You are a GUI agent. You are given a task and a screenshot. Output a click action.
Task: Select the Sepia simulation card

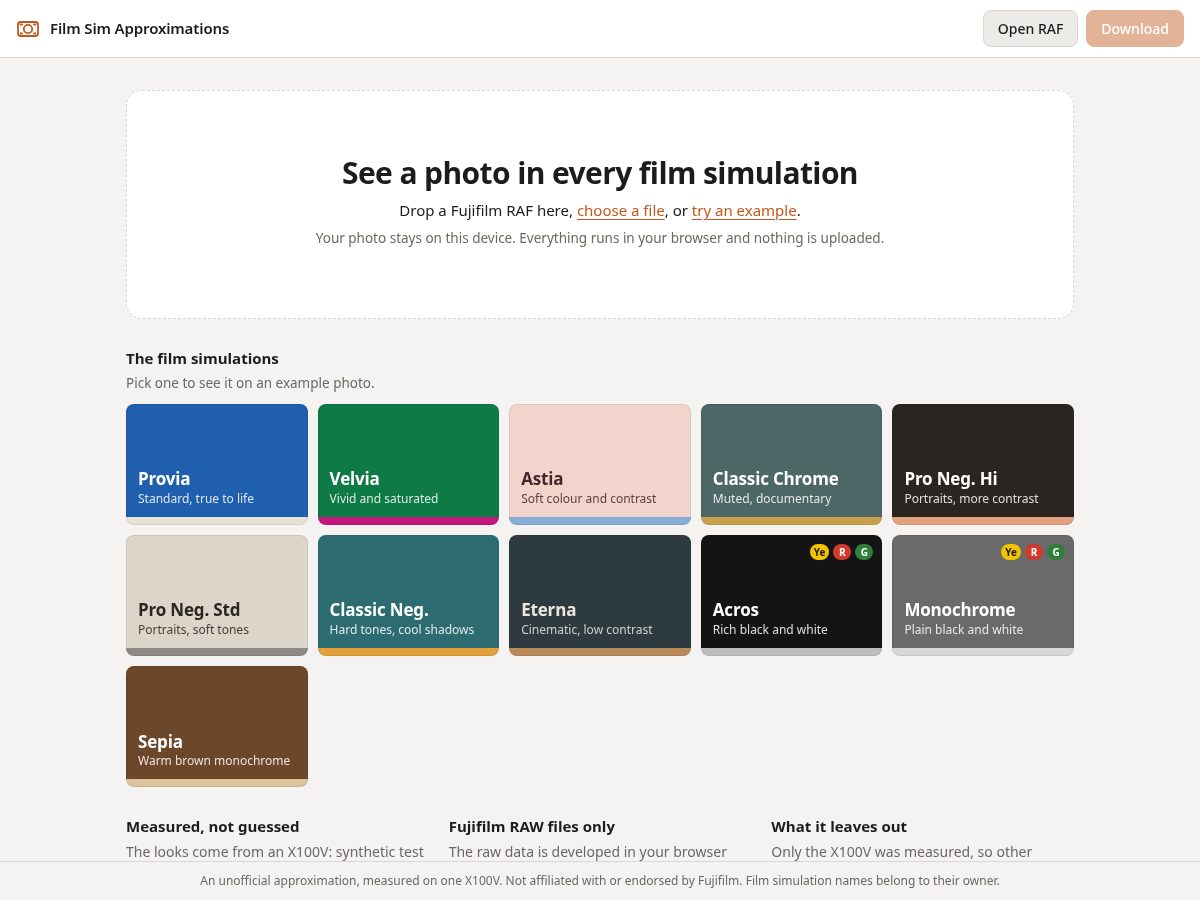point(217,727)
